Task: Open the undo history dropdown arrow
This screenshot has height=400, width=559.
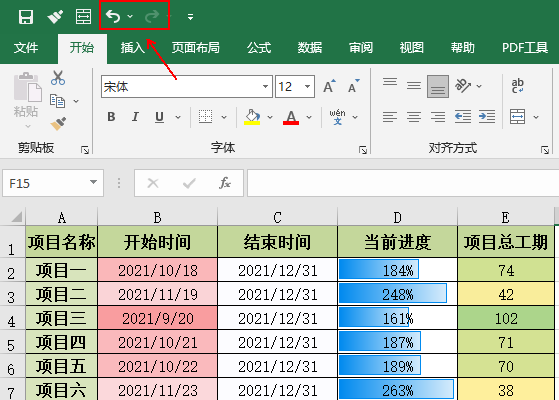Action: (130, 16)
